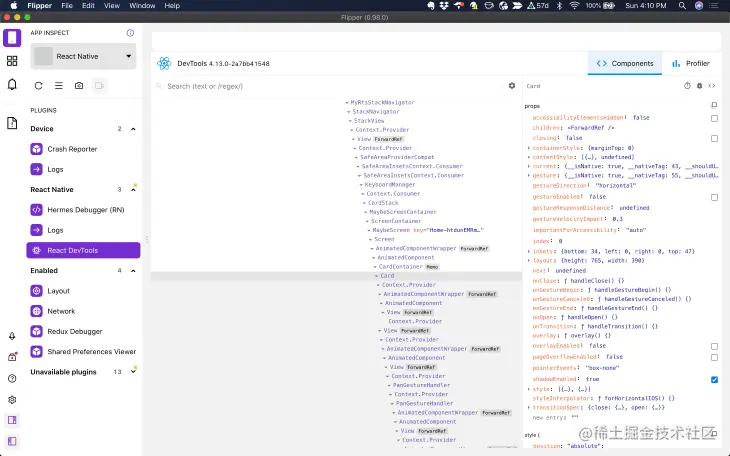Open the dev menu hamburger icon
This screenshot has height=456, width=730.
pyautogui.click(x=59, y=86)
